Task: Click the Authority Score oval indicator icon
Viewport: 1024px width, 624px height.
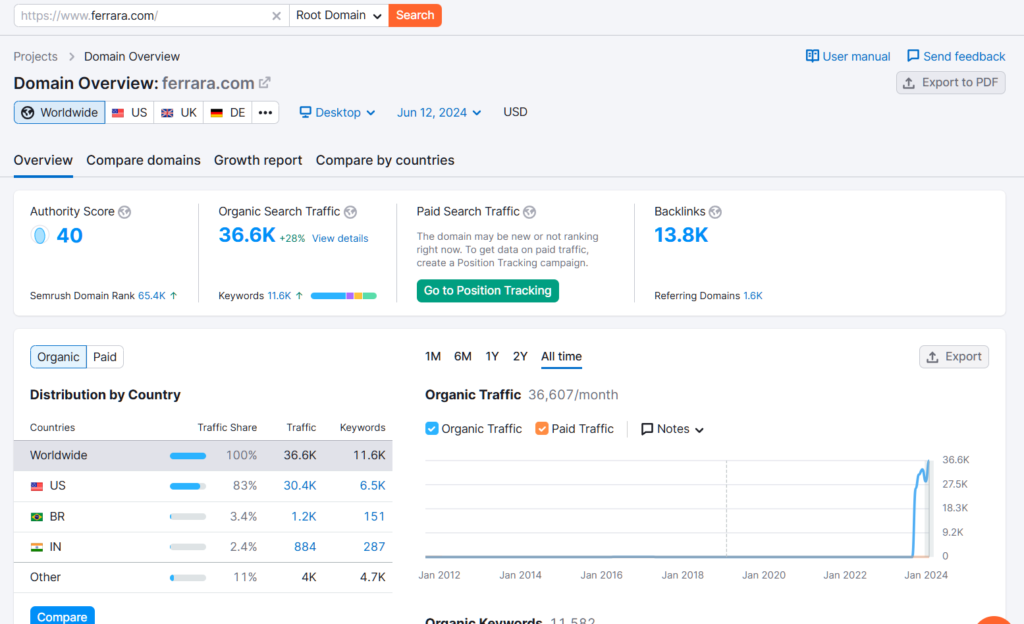Action: point(40,235)
